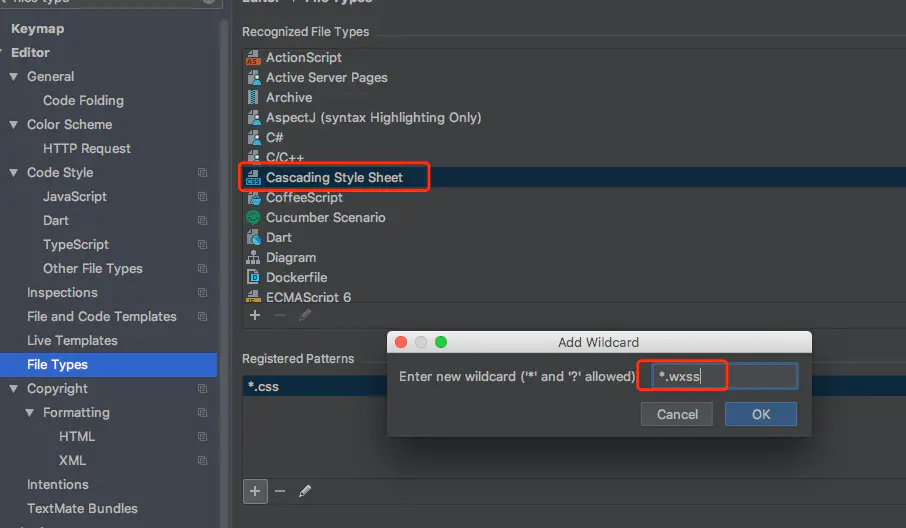Click the Dockerfile file type icon
The height and width of the screenshot is (528, 906).
[x=253, y=278]
